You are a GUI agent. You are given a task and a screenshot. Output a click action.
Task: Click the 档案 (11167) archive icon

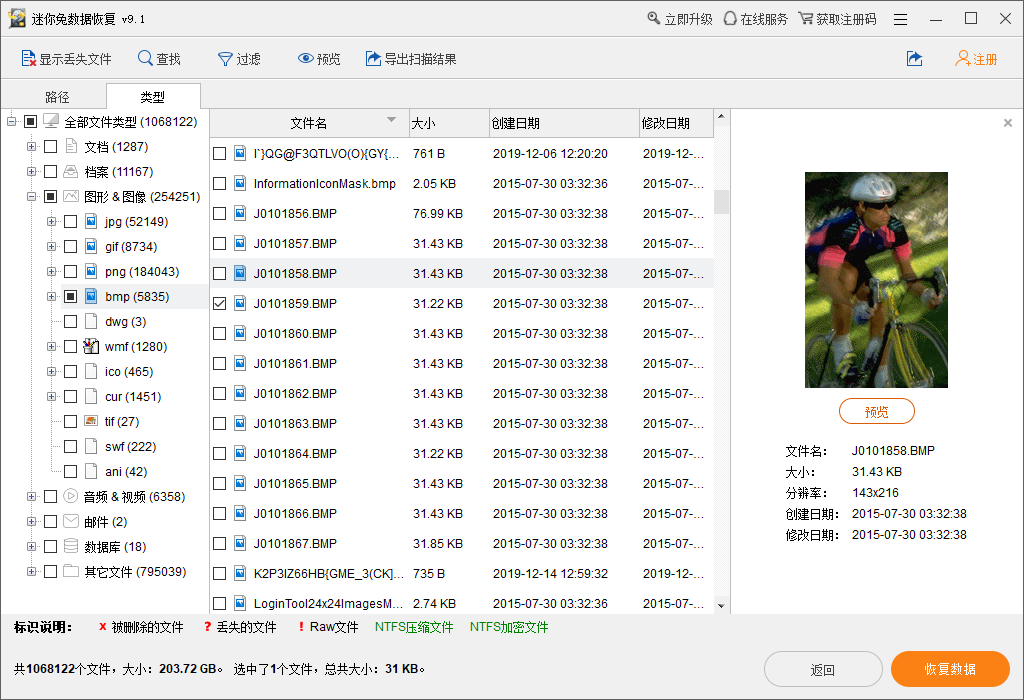[71, 171]
